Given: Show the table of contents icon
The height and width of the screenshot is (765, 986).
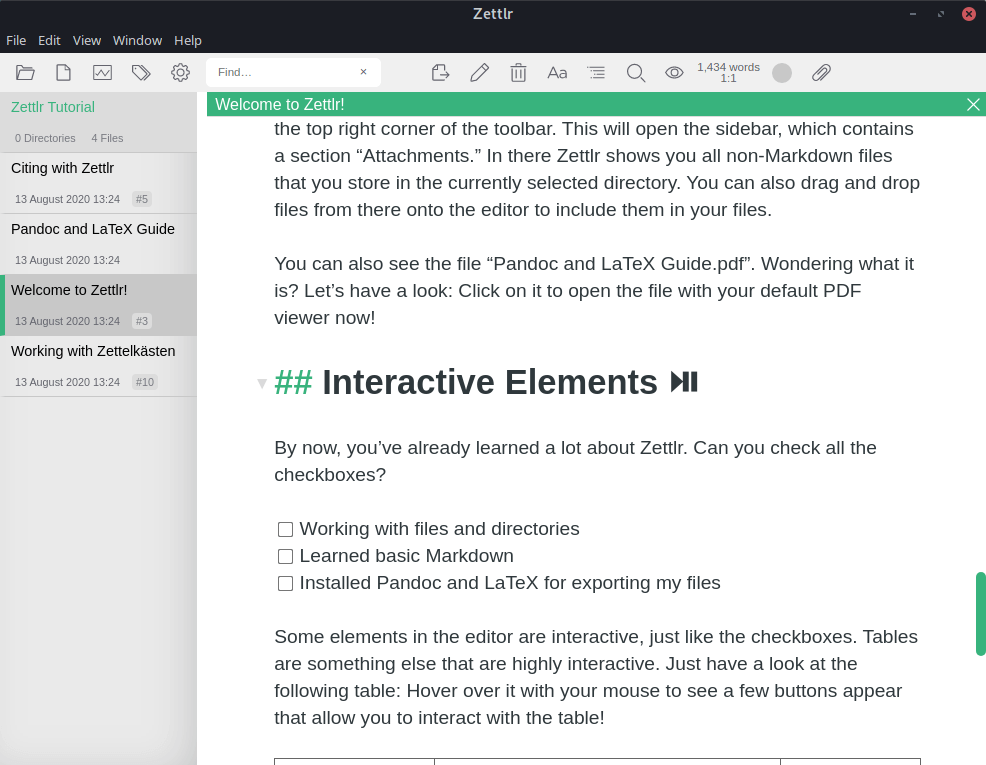Looking at the screenshot, I should (596, 73).
